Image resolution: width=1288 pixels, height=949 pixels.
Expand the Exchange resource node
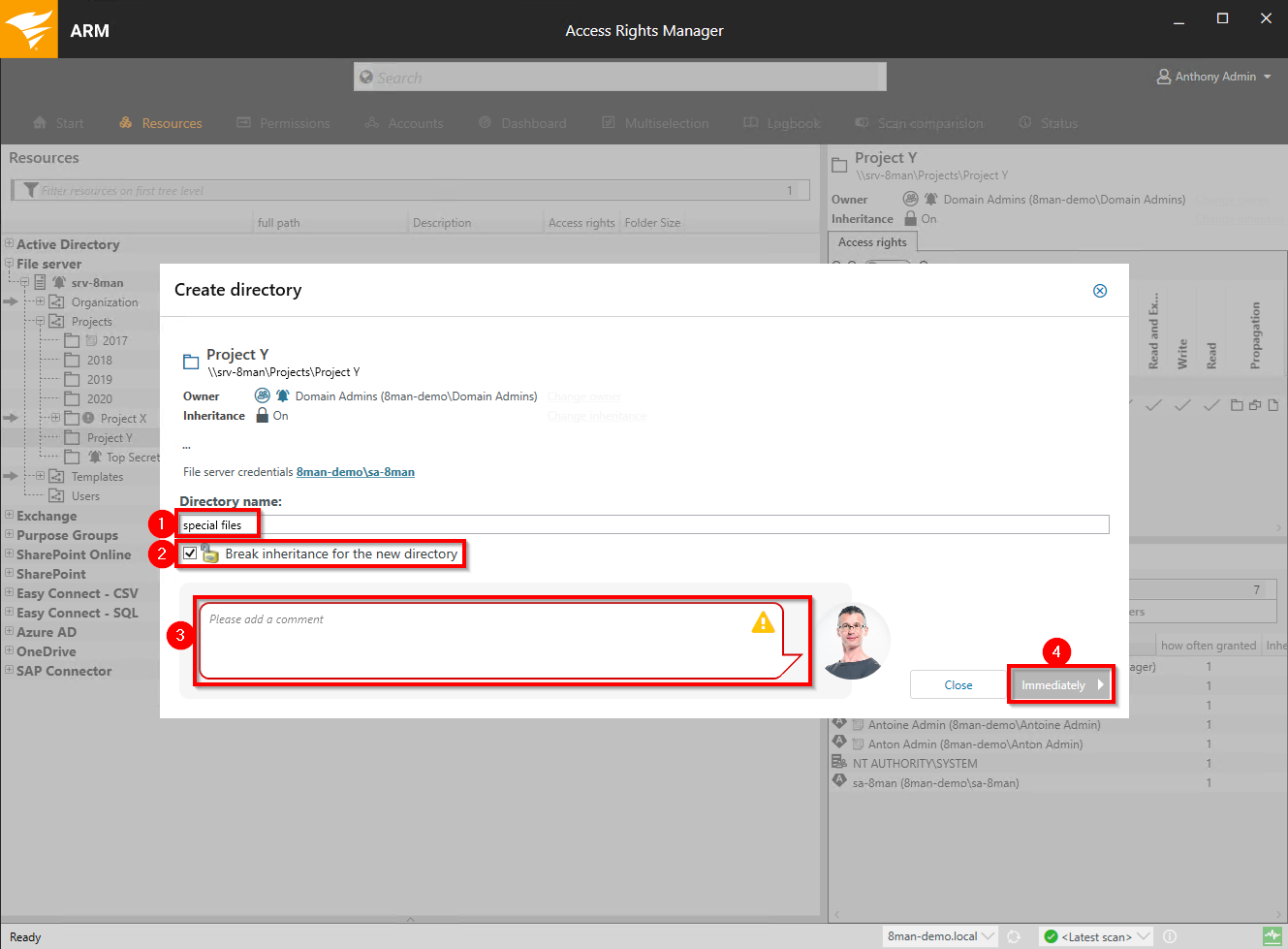click(x=9, y=516)
